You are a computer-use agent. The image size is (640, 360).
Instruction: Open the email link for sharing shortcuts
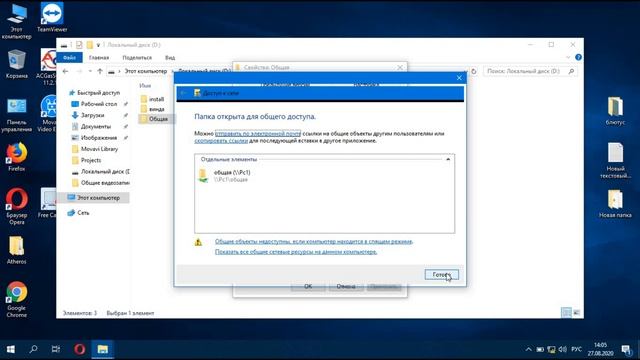pos(258,133)
